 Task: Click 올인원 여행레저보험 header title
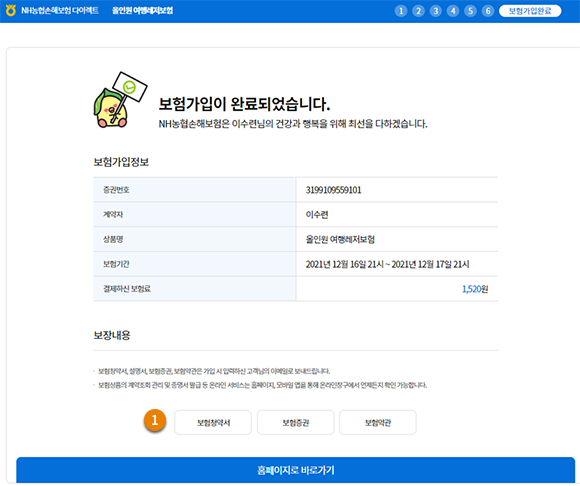tap(142, 10)
